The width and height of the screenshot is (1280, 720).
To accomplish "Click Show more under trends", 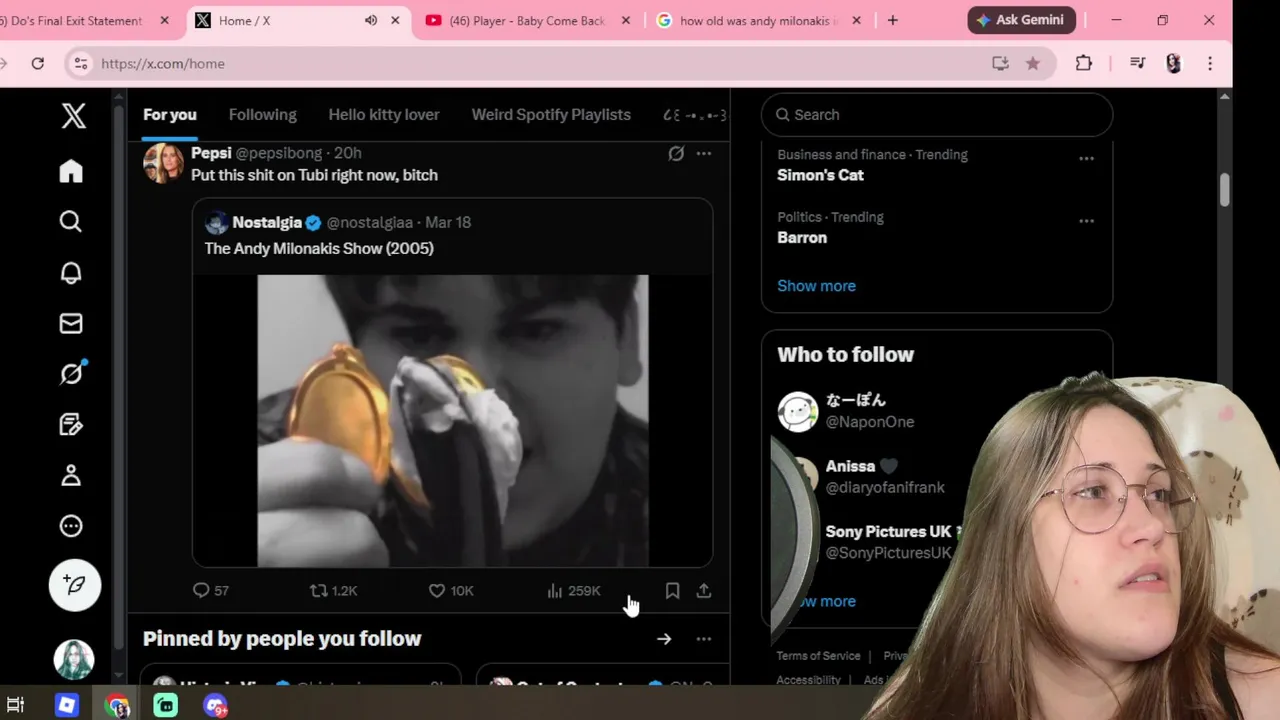I will tap(816, 286).
